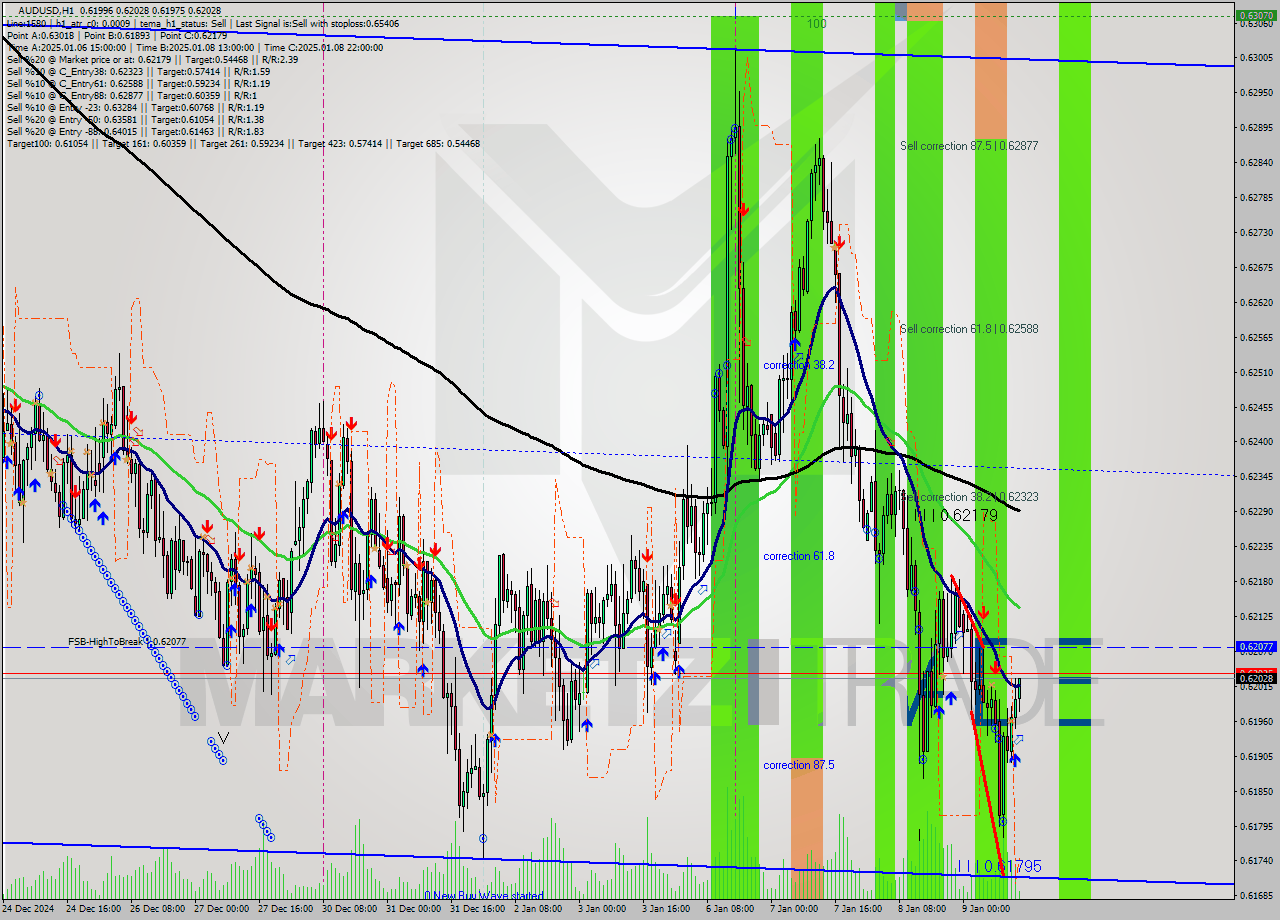The height and width of the screenshot is (920, 1280).
Task: Click the 0.61740 price axis value
Action: tap(1255, 861)
